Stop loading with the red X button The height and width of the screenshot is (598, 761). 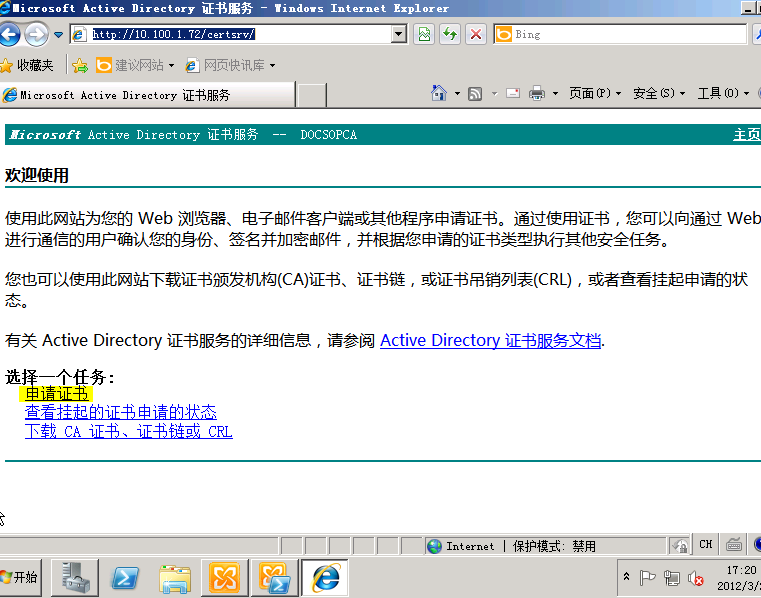tap(476, 34)
